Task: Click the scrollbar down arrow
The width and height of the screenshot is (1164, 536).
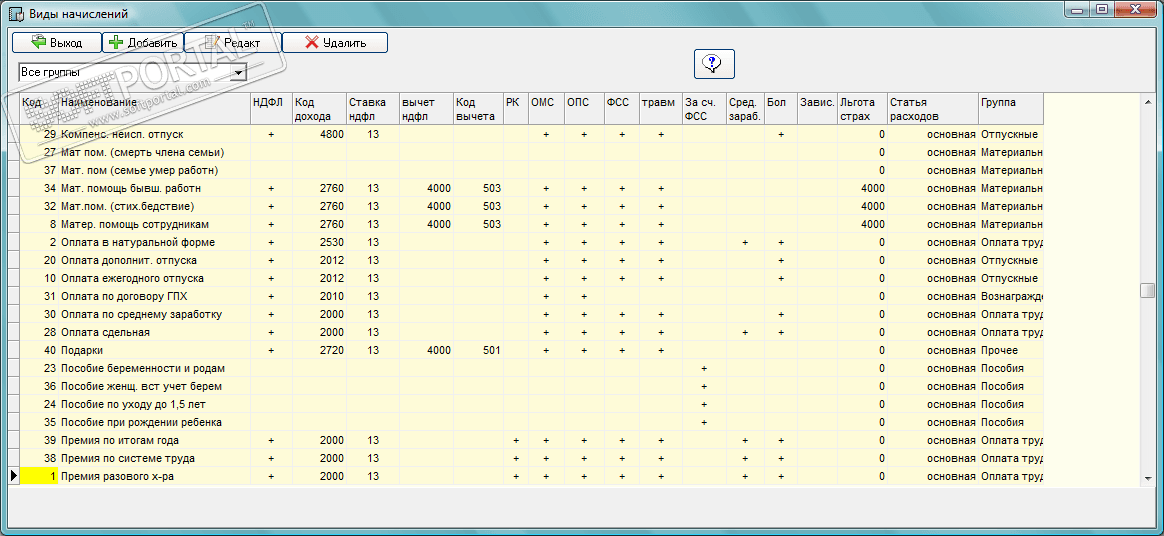Action: [1148, 479]
